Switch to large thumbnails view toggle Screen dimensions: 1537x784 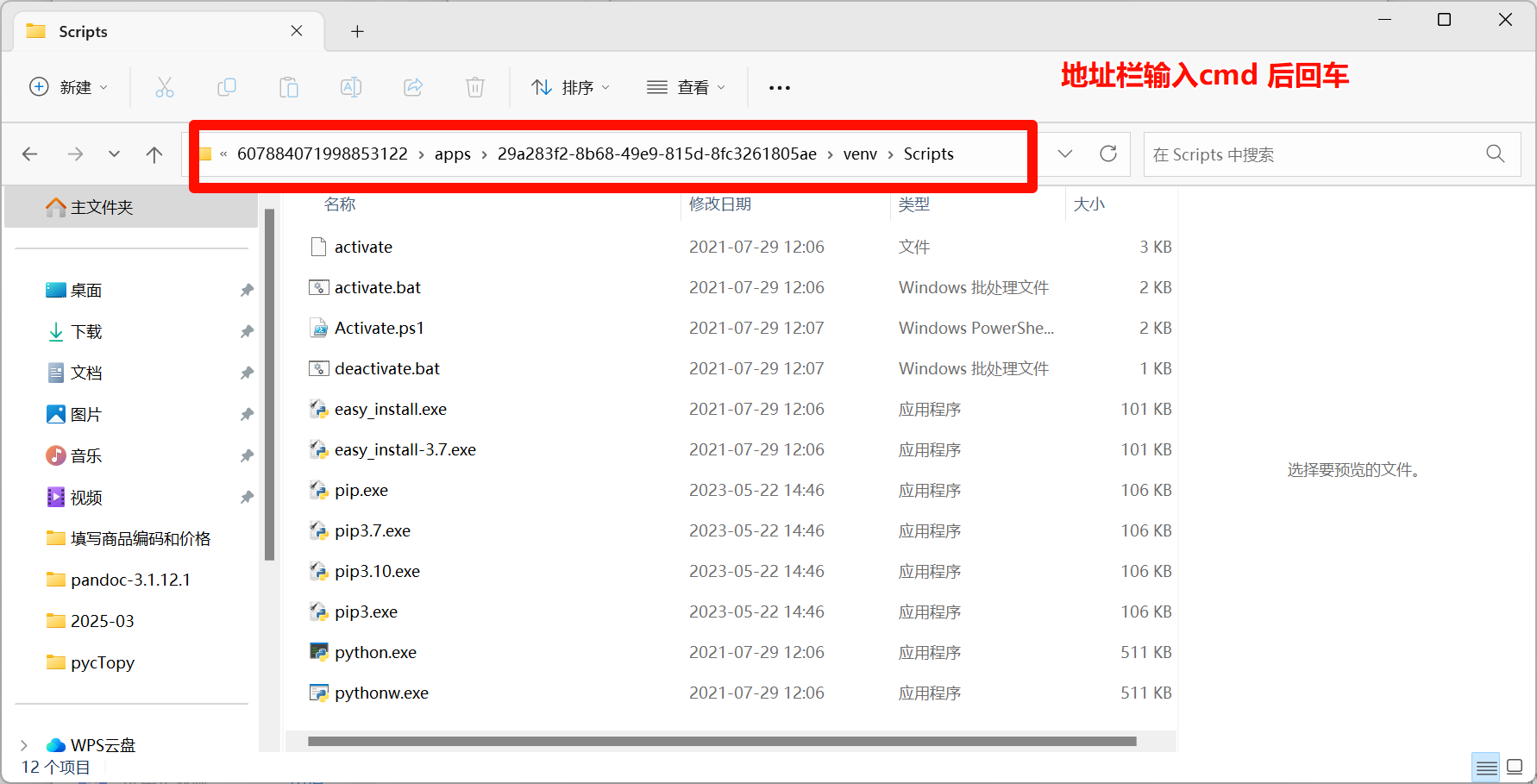click(x=1515, y=767)
